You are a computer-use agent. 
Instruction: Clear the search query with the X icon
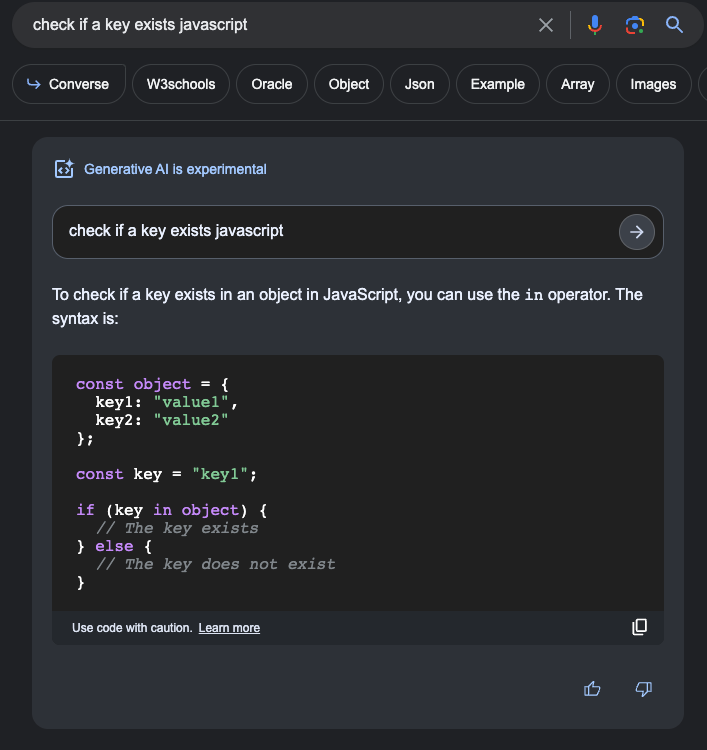pos(546,25)
